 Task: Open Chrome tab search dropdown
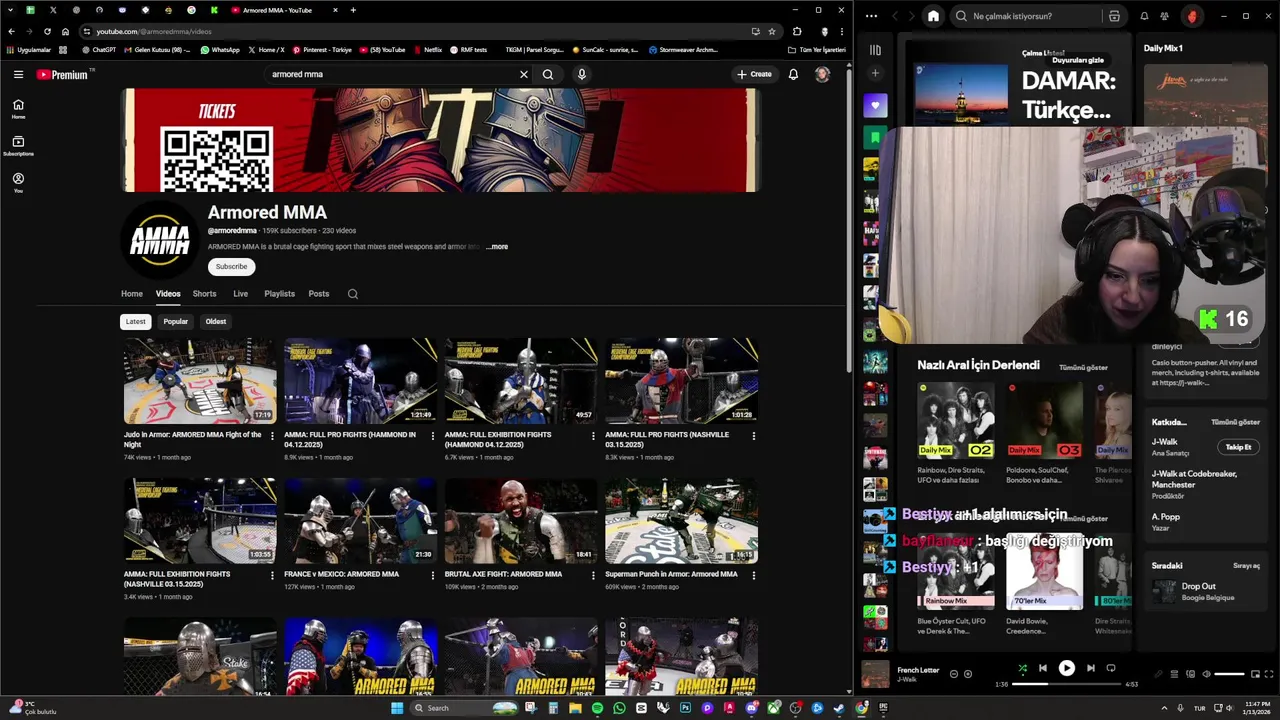pos(11,10)
